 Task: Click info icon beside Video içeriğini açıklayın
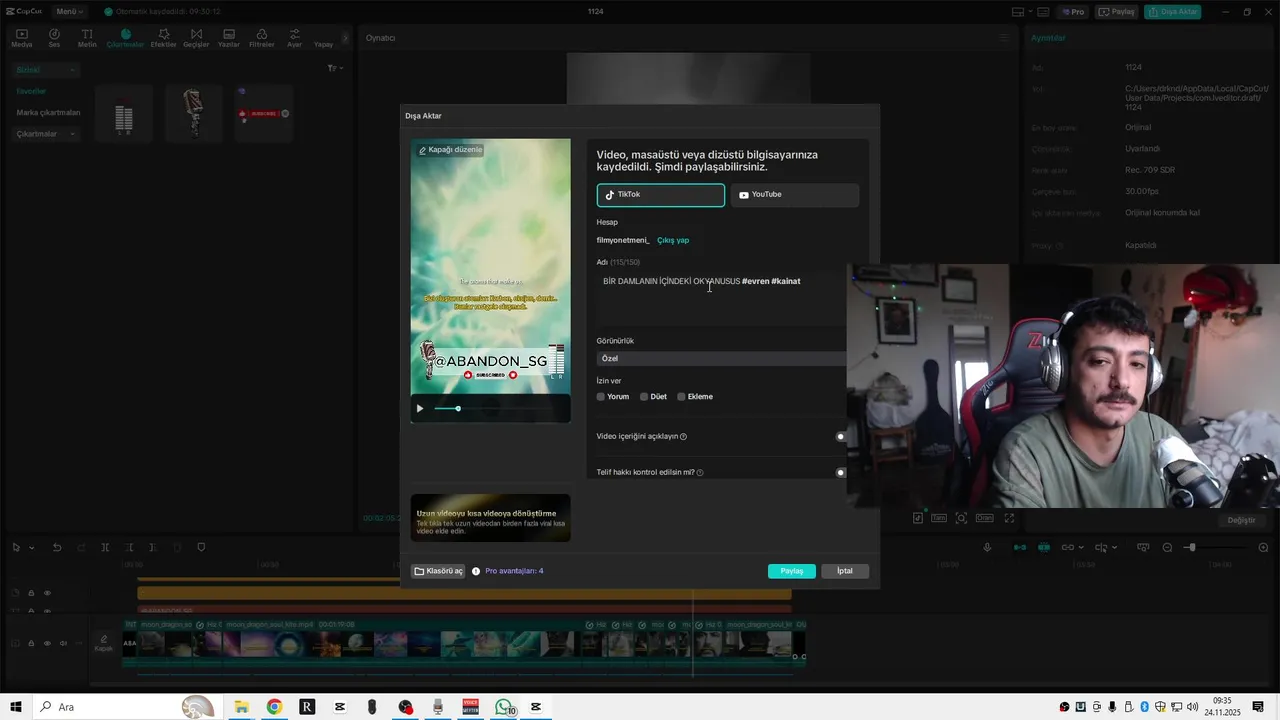click(683, 437)
